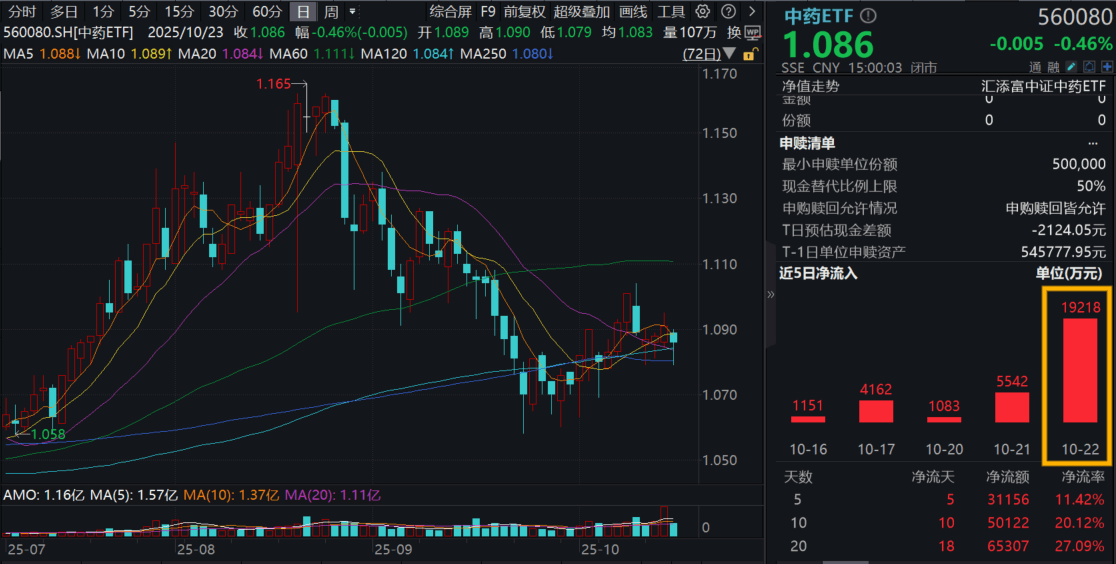
Task: Click the right arrow to show more toolbar items
Action: coord(752,11)
